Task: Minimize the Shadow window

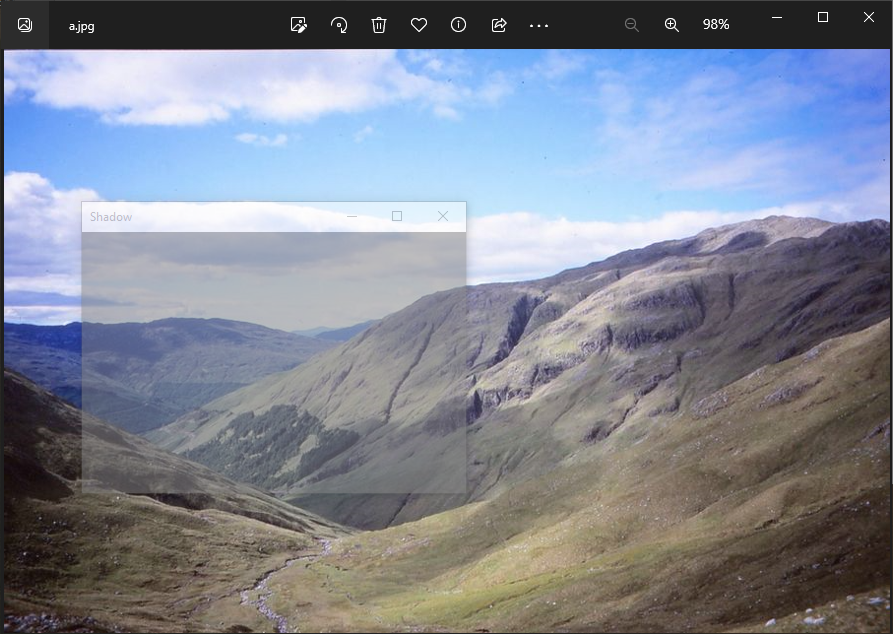Action: click(352, 216)
